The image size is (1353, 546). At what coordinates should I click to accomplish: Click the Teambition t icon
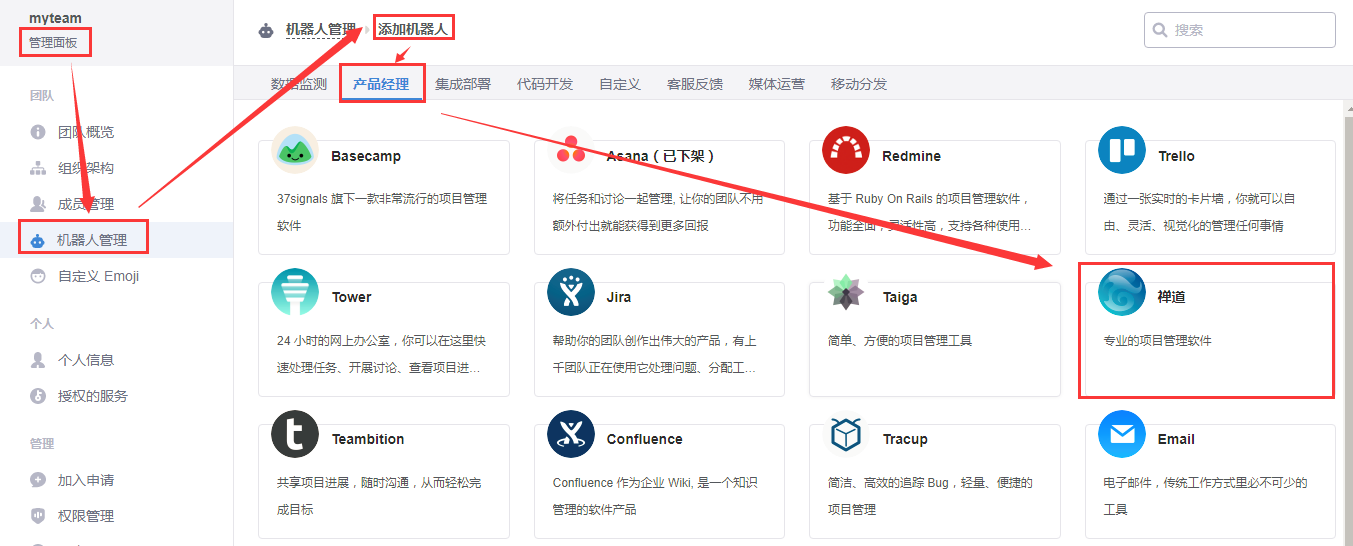click(x=295, y=434)
